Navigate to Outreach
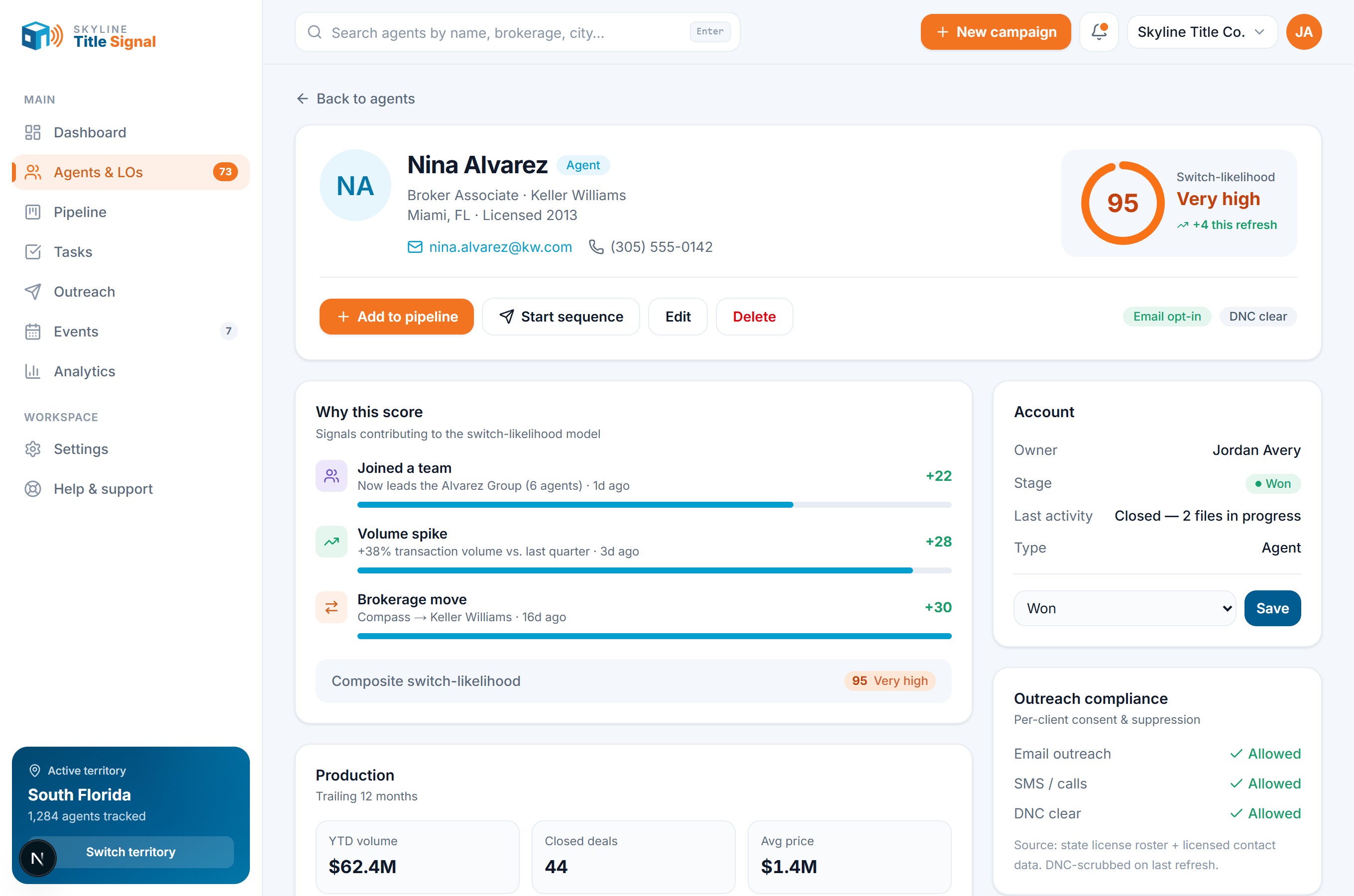This screenshot has width=1354, height=896. (131, 291)
